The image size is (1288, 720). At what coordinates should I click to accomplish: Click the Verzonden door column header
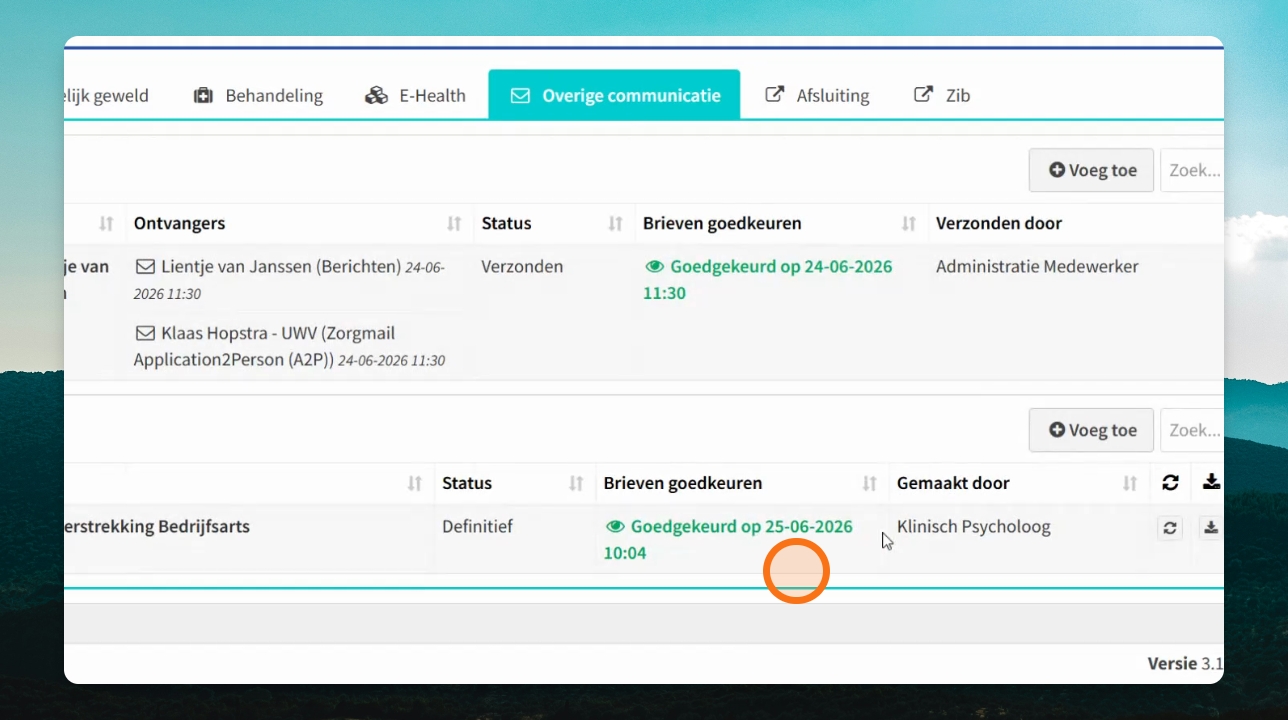tap(1076, 223)
